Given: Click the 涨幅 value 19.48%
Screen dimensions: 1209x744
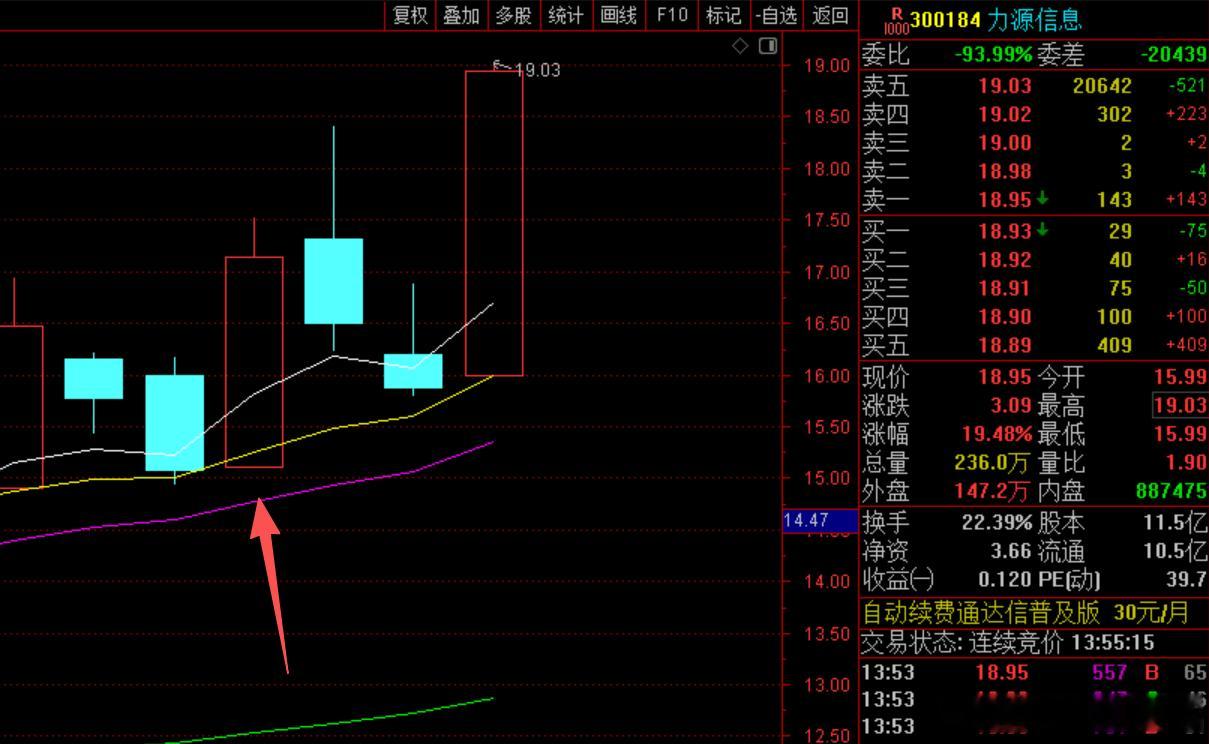Looking at the screenshot, I should tap(996, 435).
